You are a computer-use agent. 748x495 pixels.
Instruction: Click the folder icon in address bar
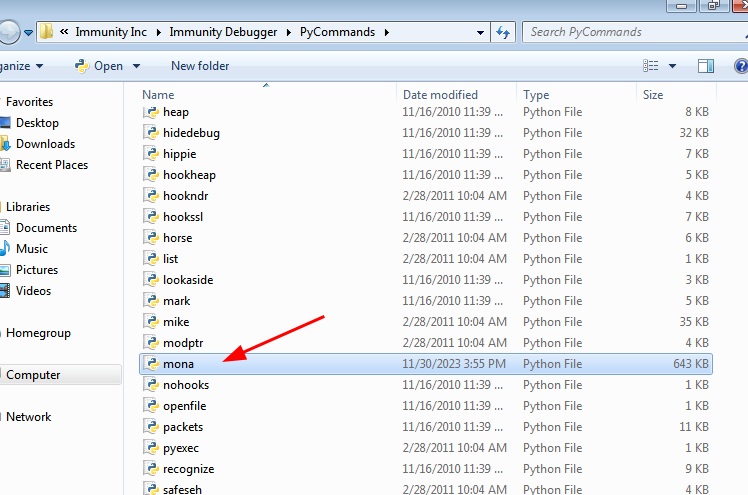click(46, 32)
